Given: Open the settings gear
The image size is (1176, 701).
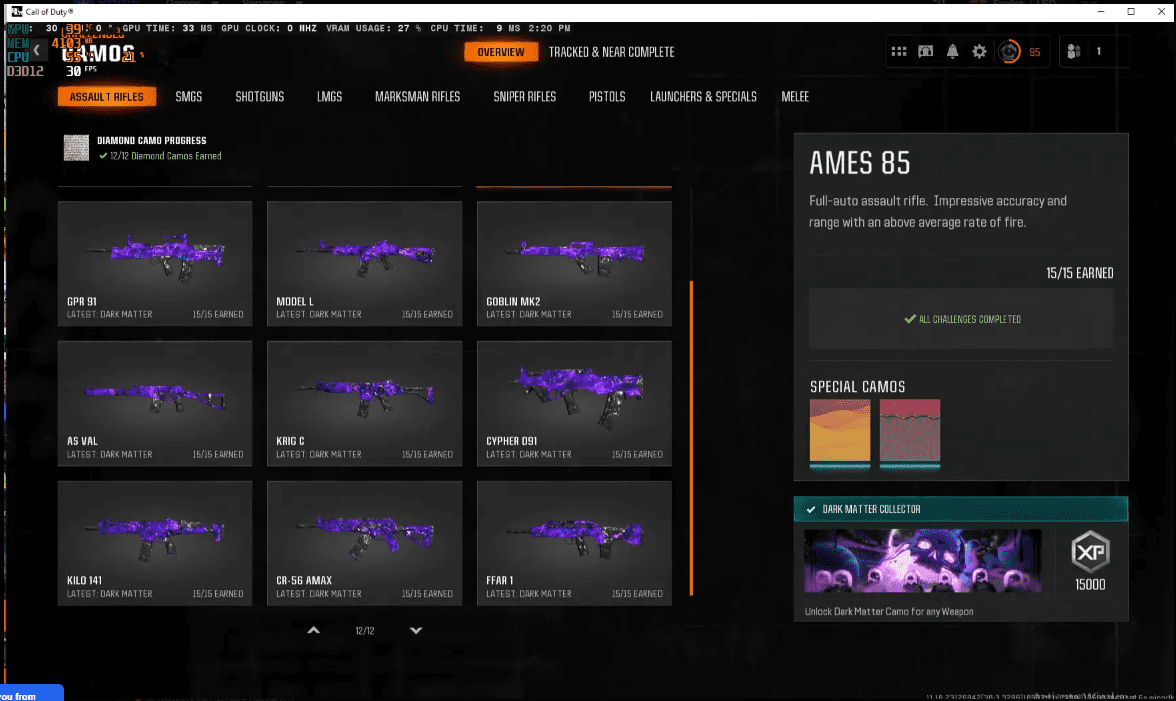Looking at the screenshot, I should click(x=980, y=52).
